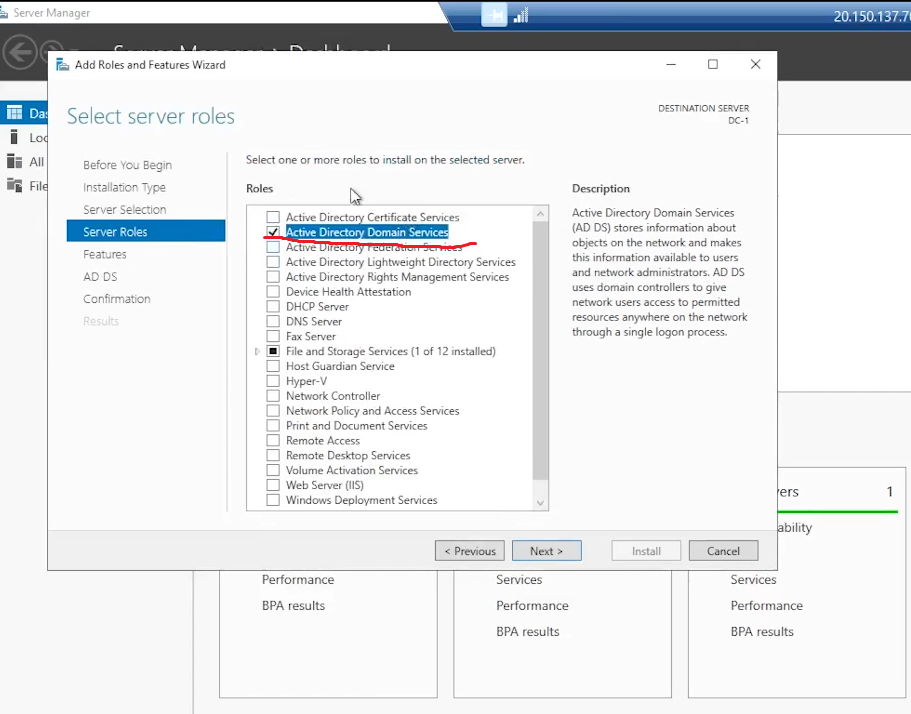The height and width of the screenshot is (714, 911).
Task: Tick the Web Server (IIS) checkbox
Action: pyautogui.click(x=272, y=485)
